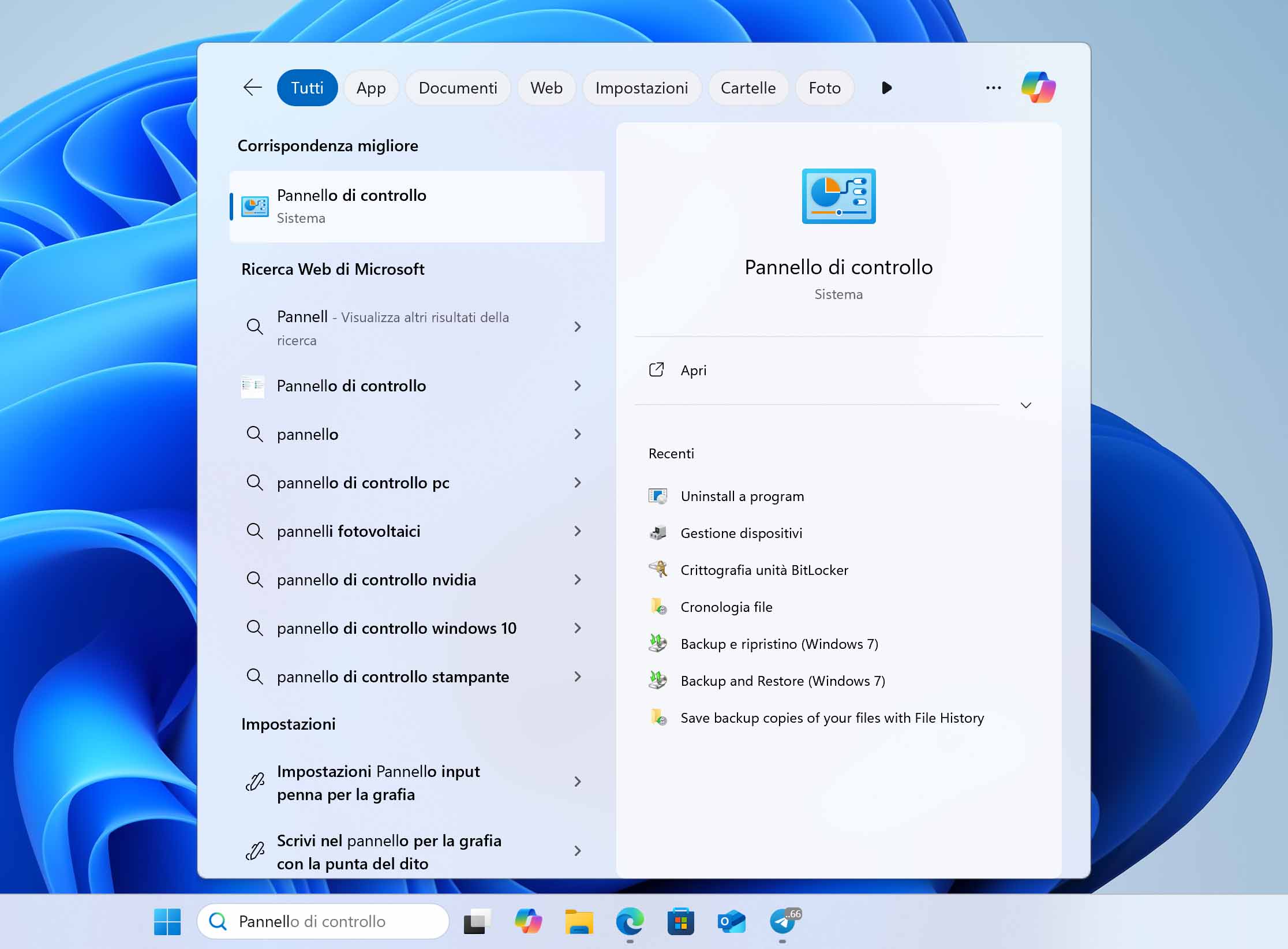Click the back arrow in search panel

252,88
